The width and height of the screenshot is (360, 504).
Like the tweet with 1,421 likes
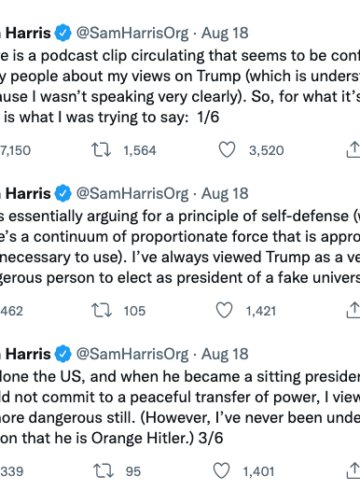tap(224, 310)
